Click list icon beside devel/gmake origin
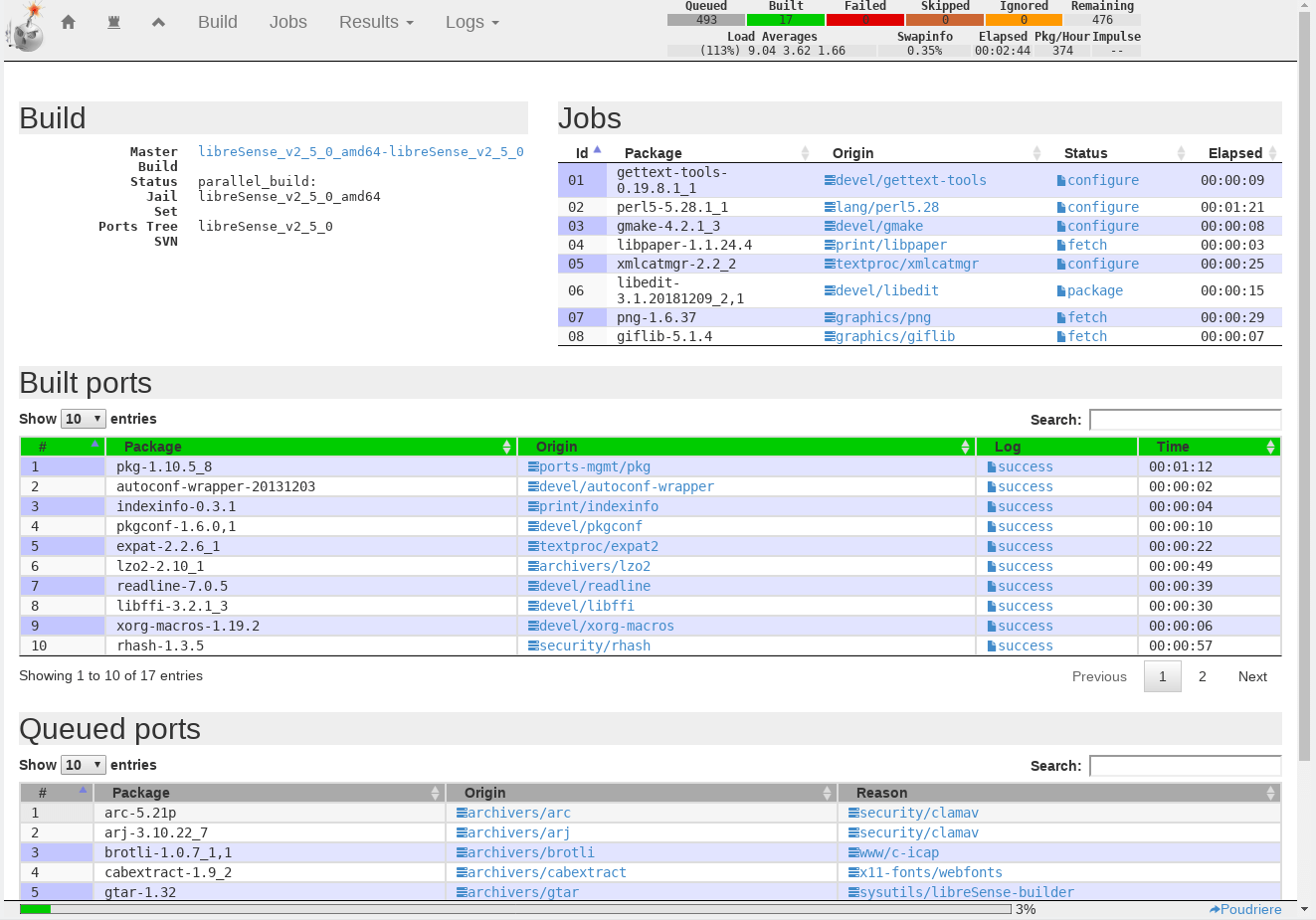Image resolution: width=1316 pixels, height=920 pixels. coord(830,227)
